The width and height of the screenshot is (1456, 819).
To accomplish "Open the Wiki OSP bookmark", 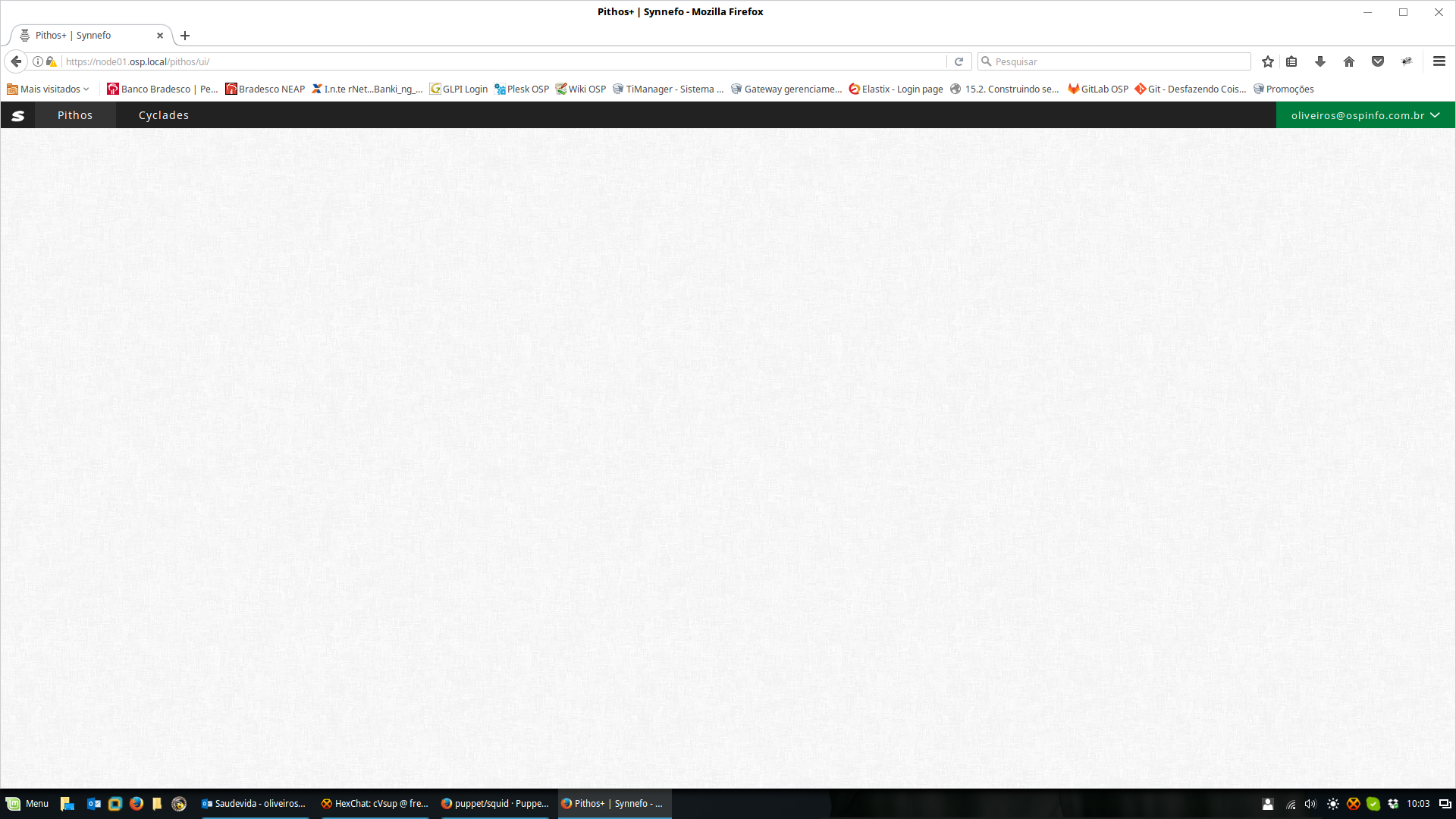I will pyautogui.click(x=581, y=89).
